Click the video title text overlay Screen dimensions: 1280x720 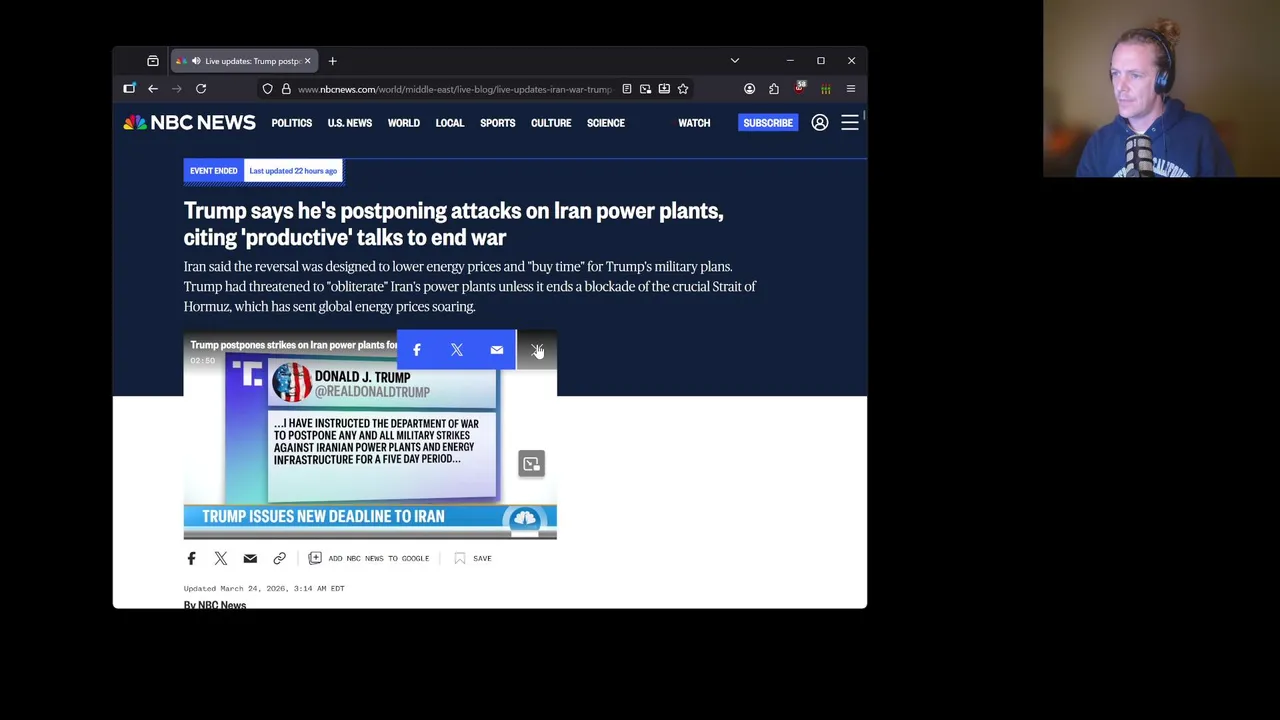294,345
